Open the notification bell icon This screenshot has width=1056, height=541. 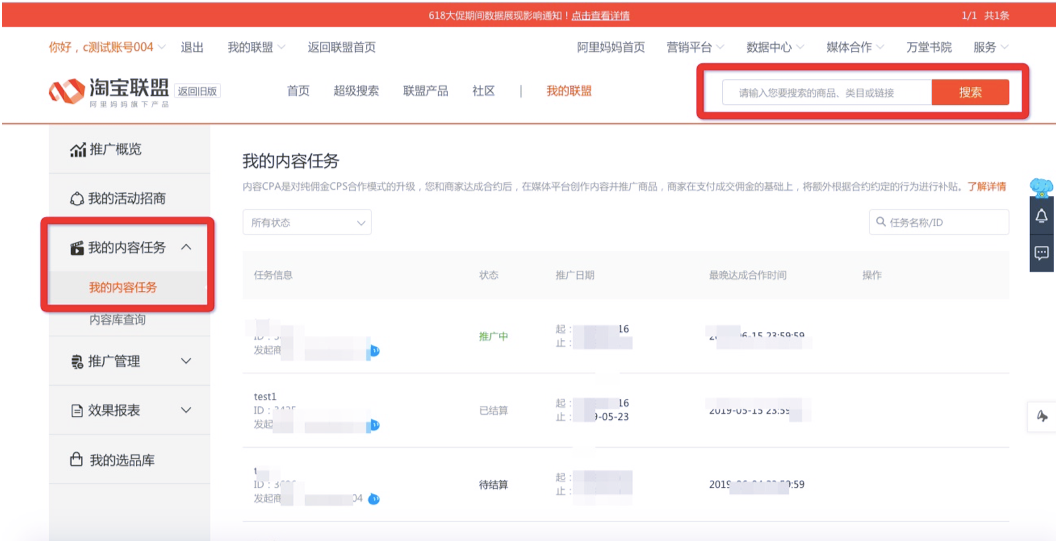[x=1041, y=216]
